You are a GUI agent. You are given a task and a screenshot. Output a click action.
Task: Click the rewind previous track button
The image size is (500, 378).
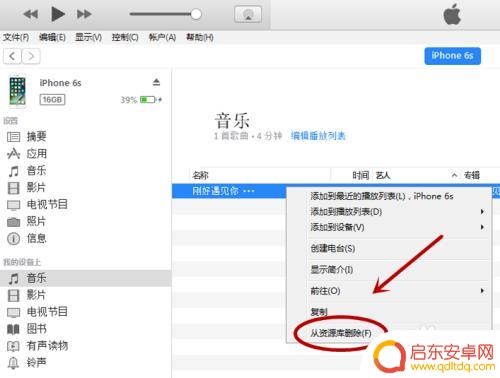(x=31, y=14)
